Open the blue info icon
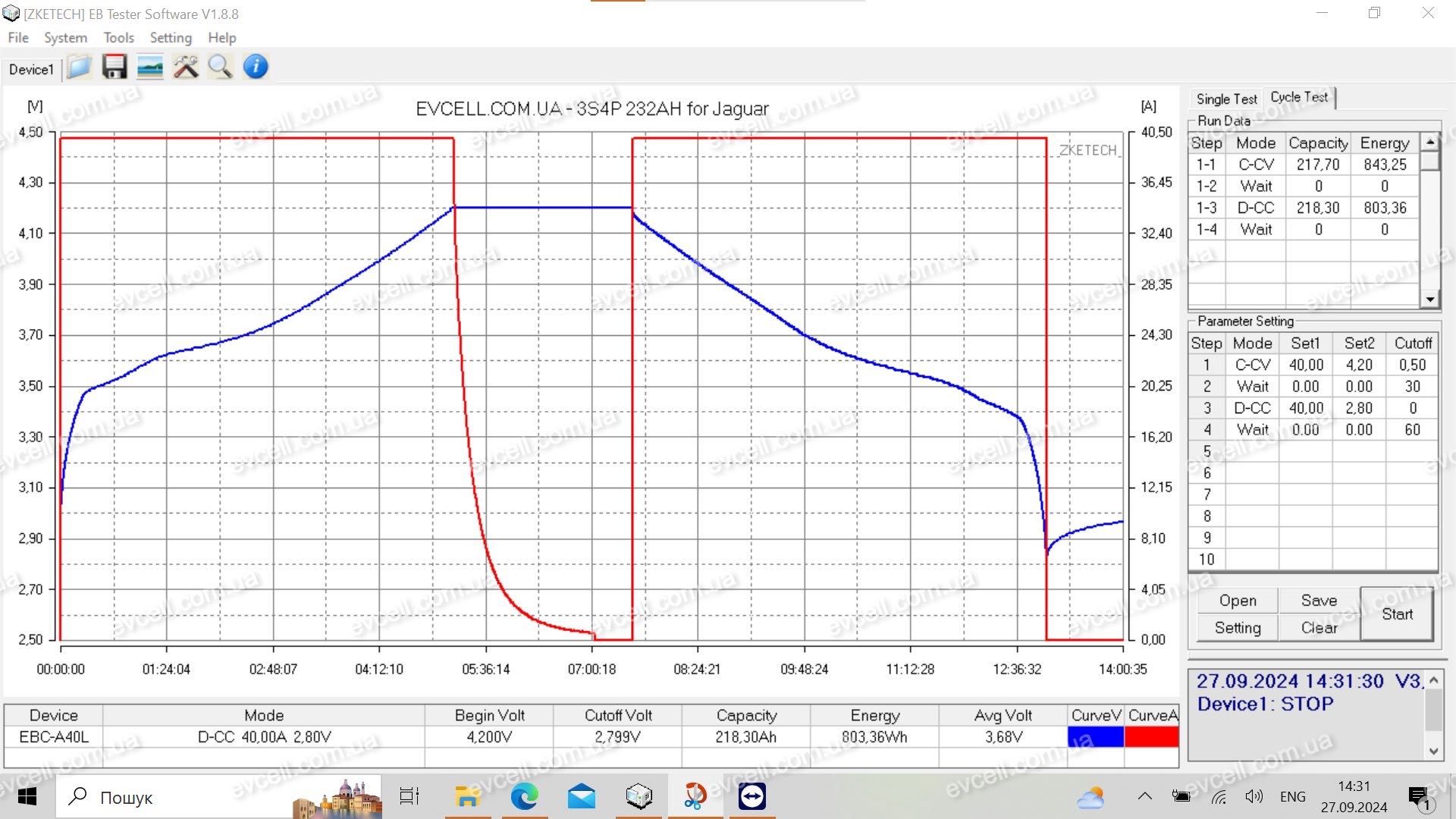This screenshot has height=819, width=1456. coord(256,67)
